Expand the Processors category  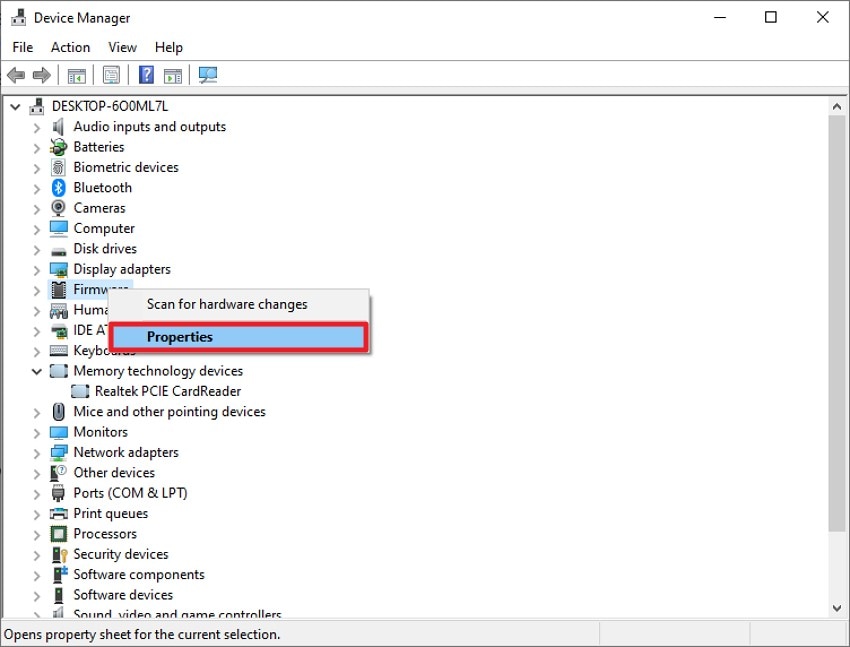(x=37, y=533)
